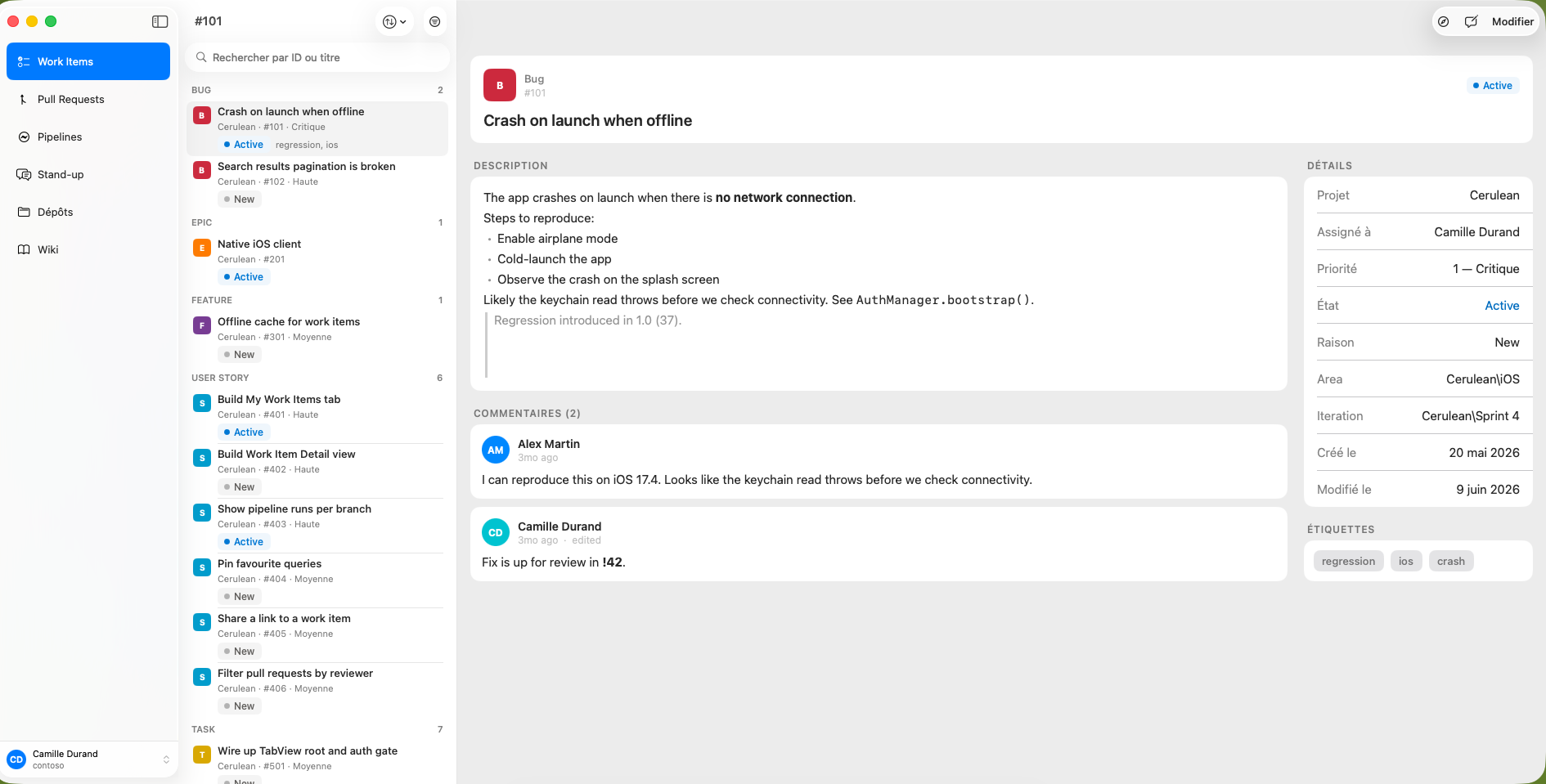
Task: Focus the Rechercher par ID ou titre field
Action: click(x=318, y=57)
